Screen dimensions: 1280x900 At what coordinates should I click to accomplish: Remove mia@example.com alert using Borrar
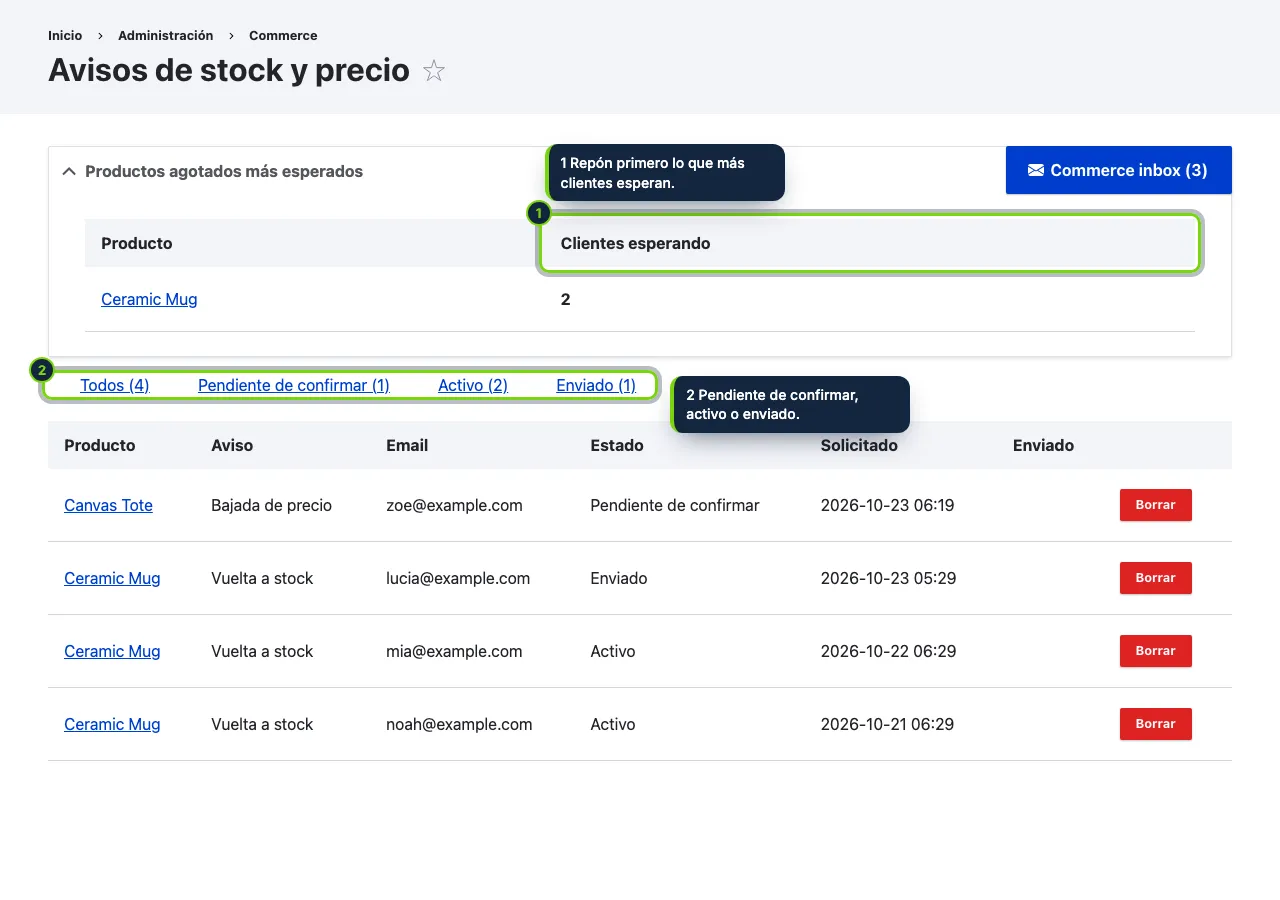pos(1156,651)
